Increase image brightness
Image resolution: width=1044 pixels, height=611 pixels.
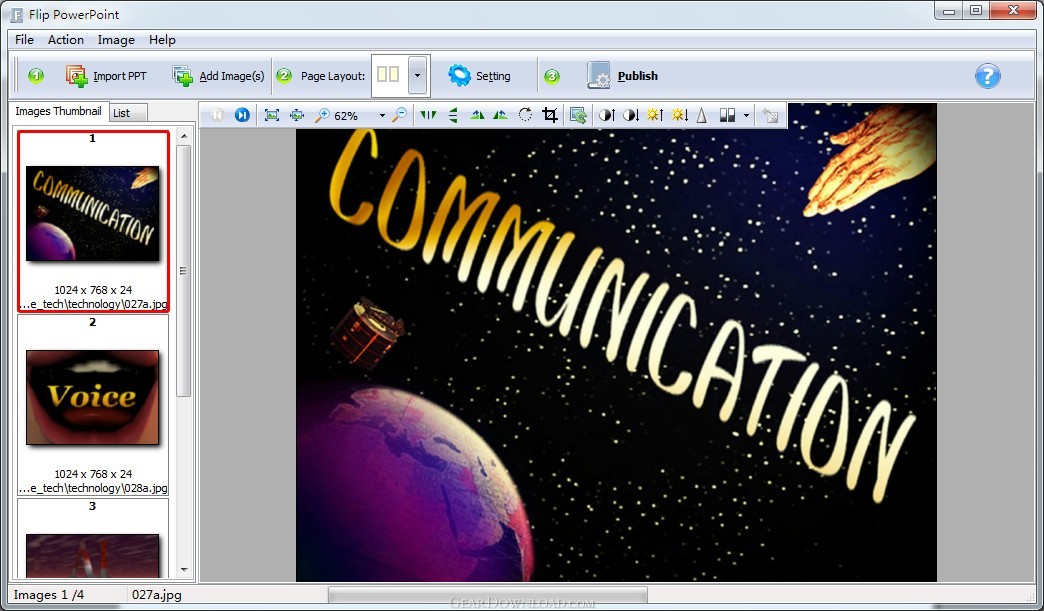[655, 115]
